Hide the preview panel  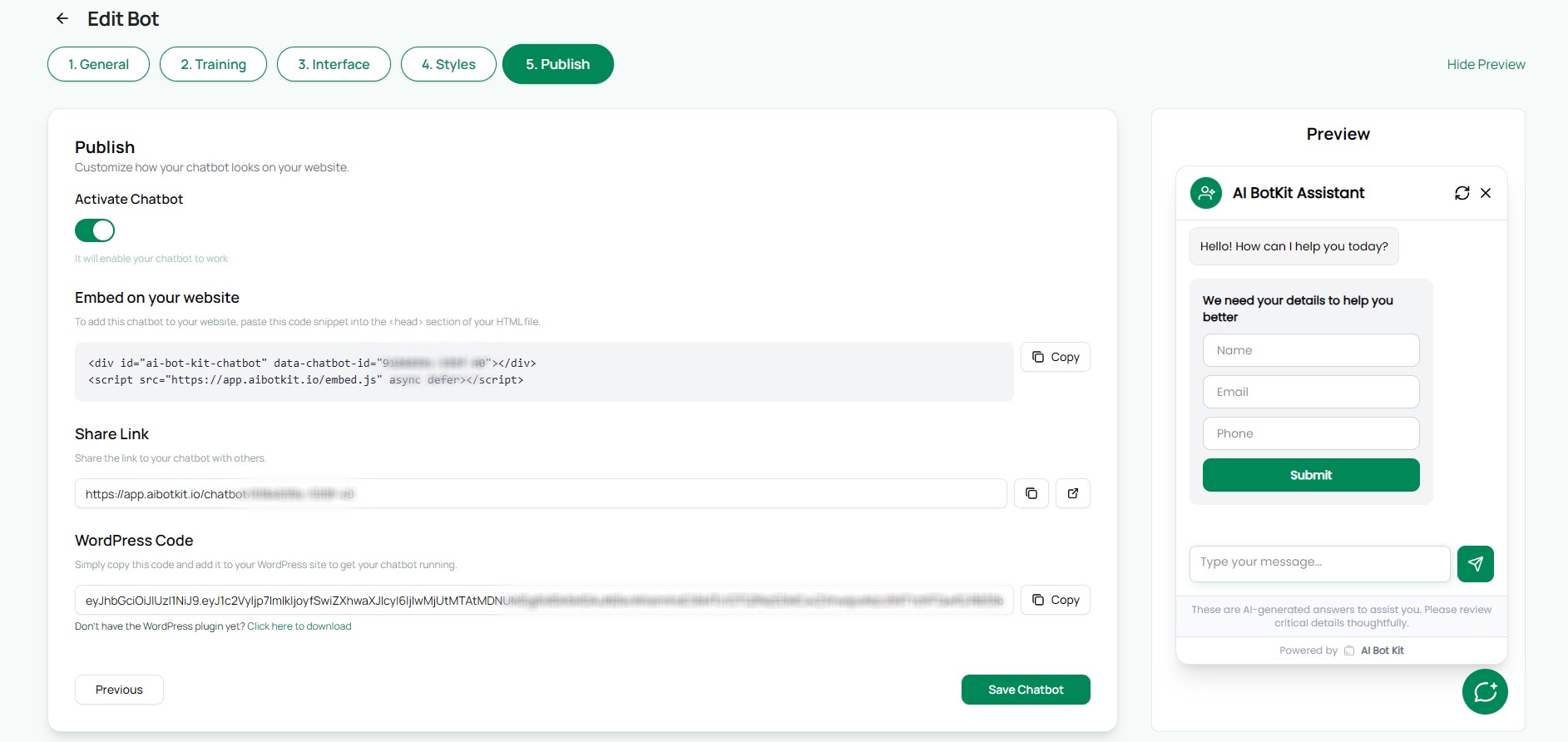point(1486,64)
